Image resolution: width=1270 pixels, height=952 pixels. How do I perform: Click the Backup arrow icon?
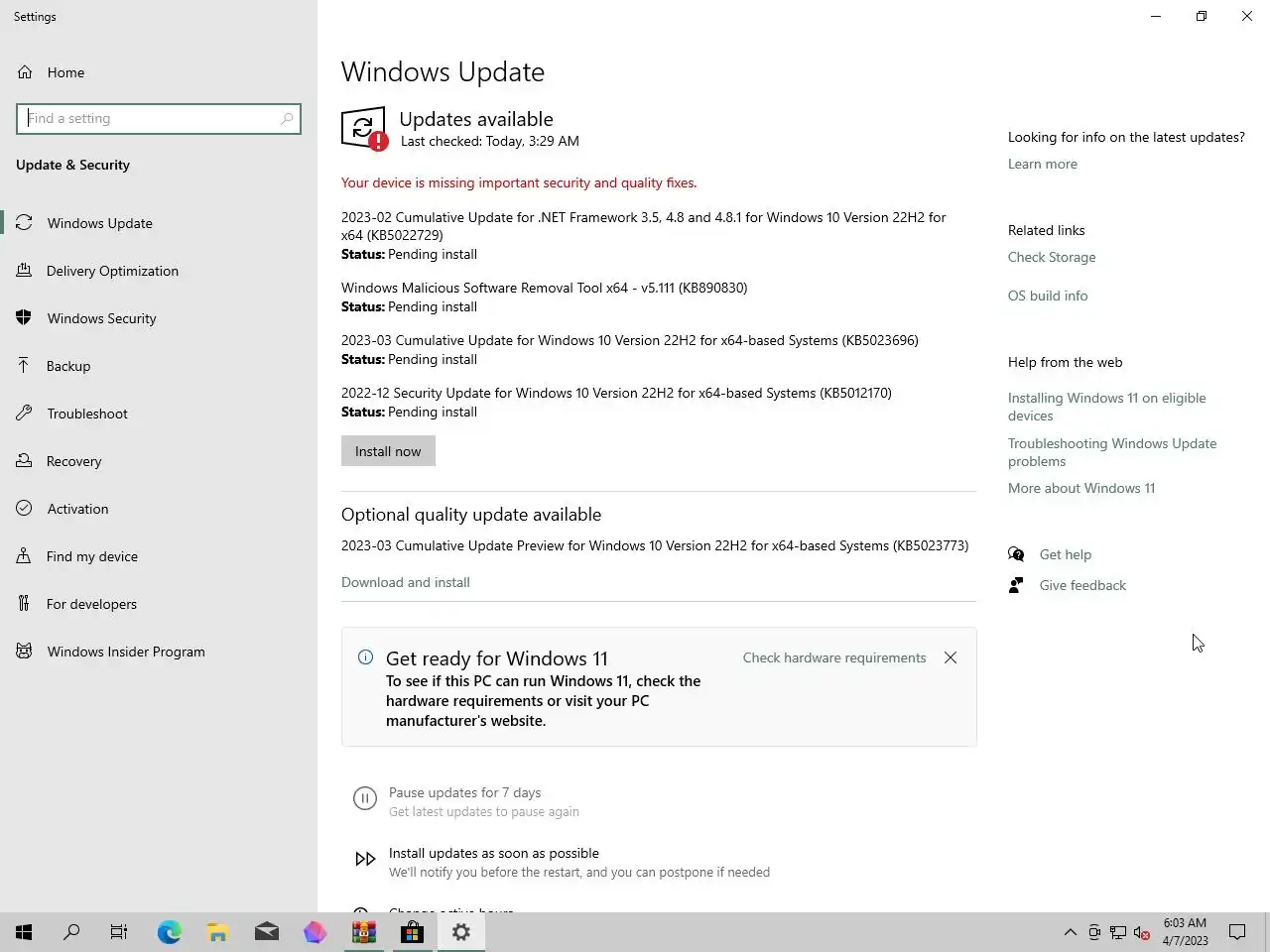(x=25, y=366)
